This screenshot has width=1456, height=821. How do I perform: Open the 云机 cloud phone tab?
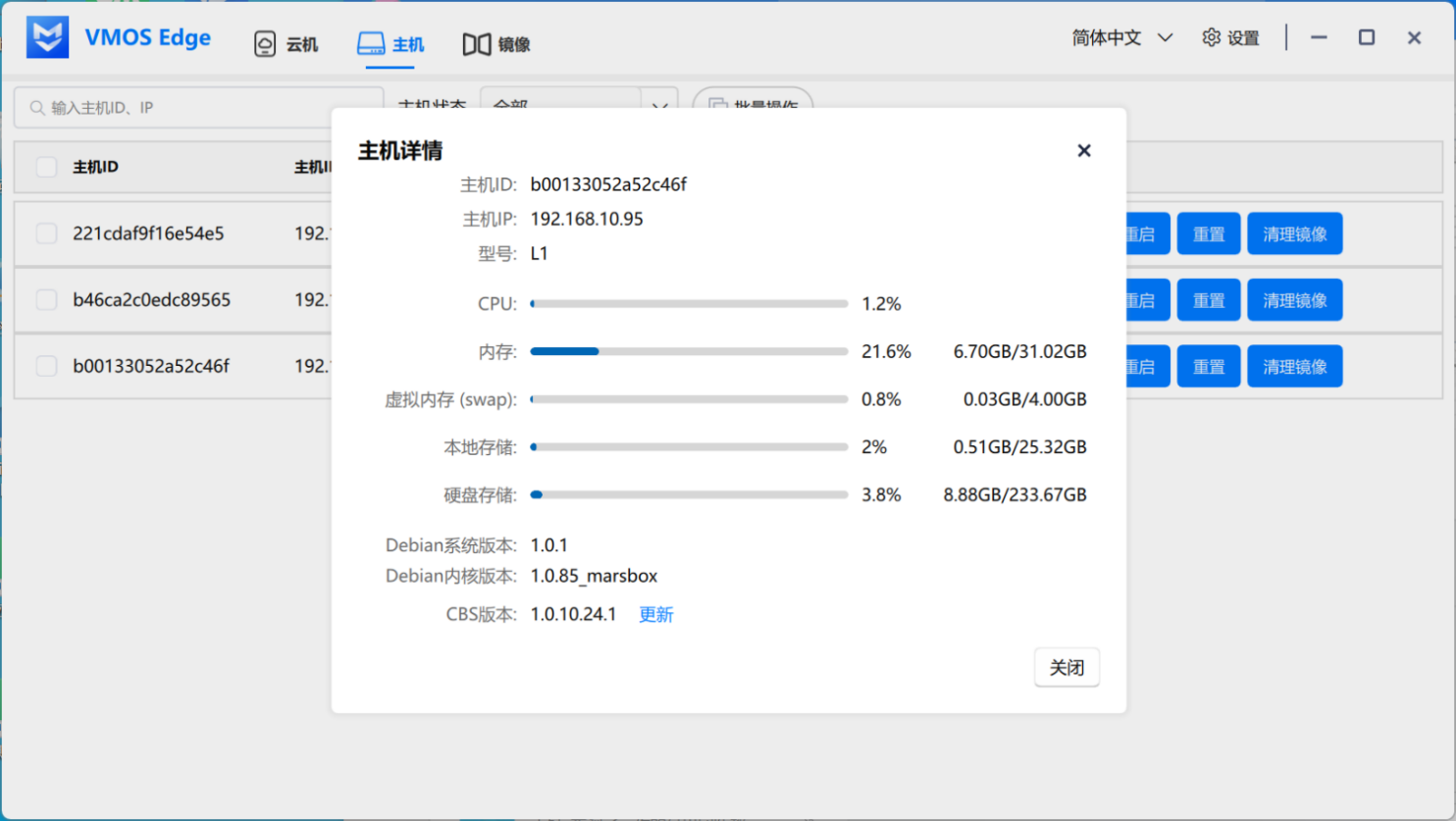[286, 44]
